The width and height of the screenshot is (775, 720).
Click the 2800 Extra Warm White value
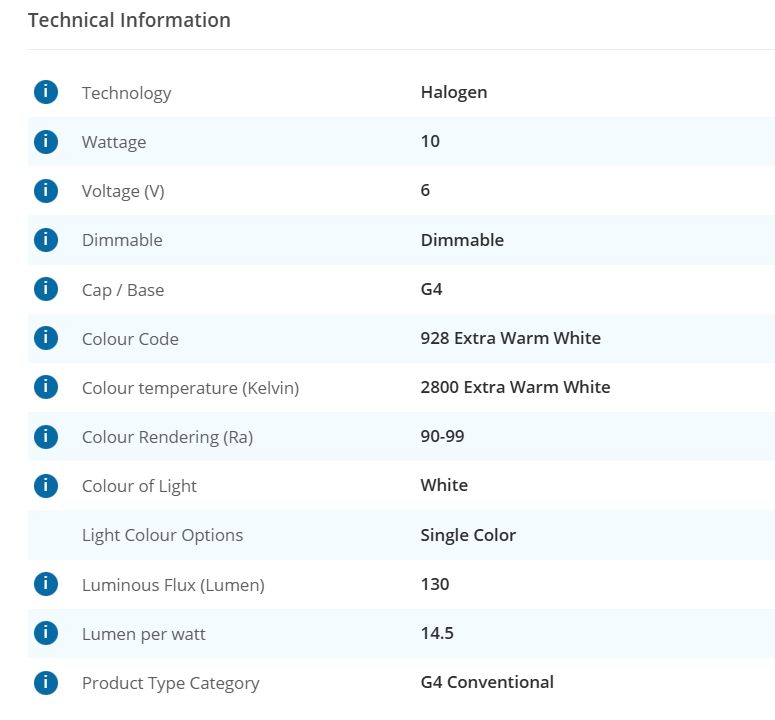coord(515,387)
